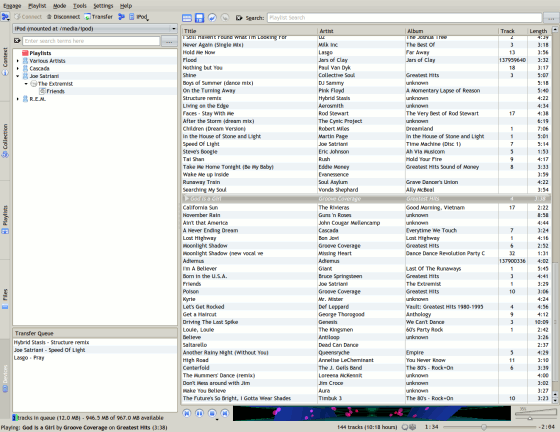
Task: Click the Connect device toolbar button
Action: pyautogui.click(x=28, y=17)
